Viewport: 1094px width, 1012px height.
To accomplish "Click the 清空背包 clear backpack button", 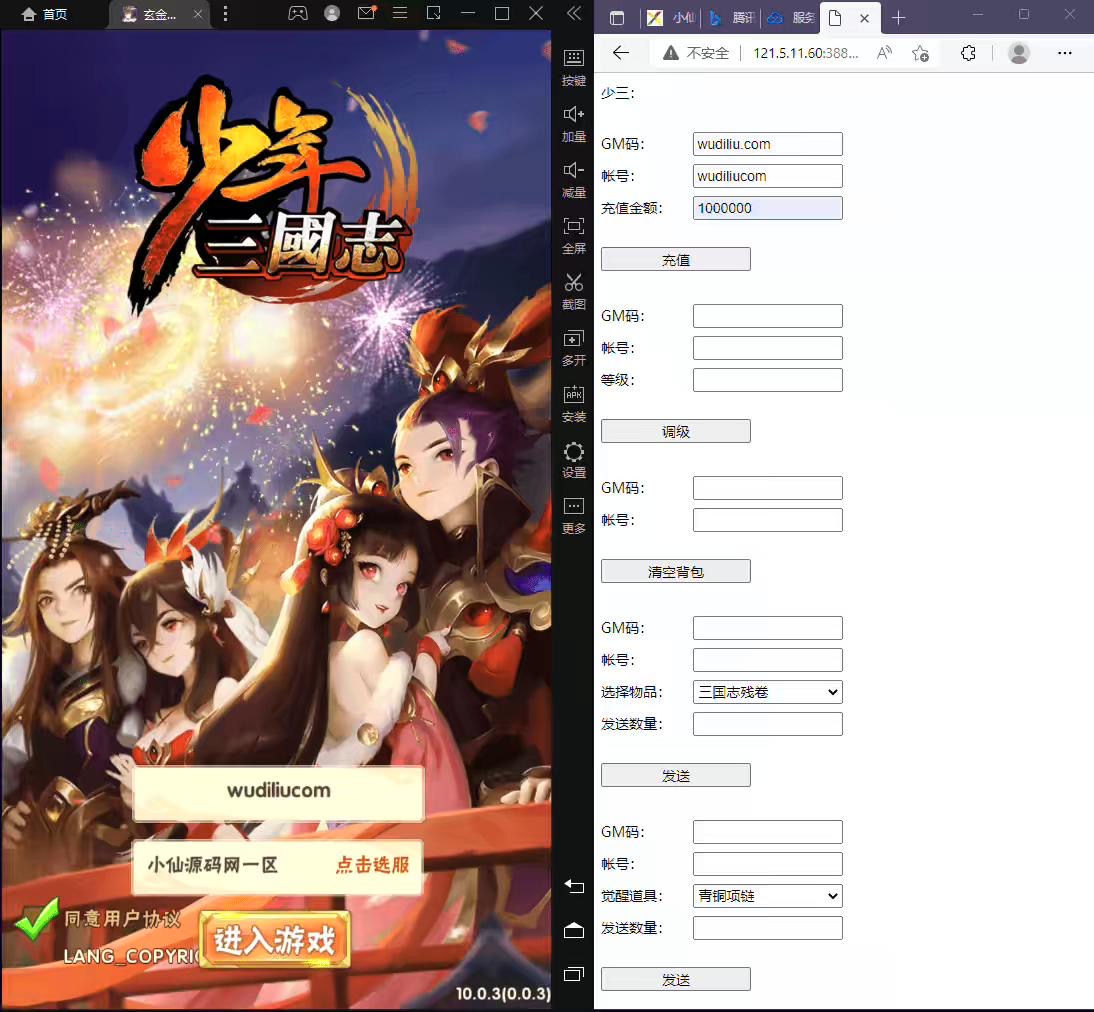I will (675, 572).
